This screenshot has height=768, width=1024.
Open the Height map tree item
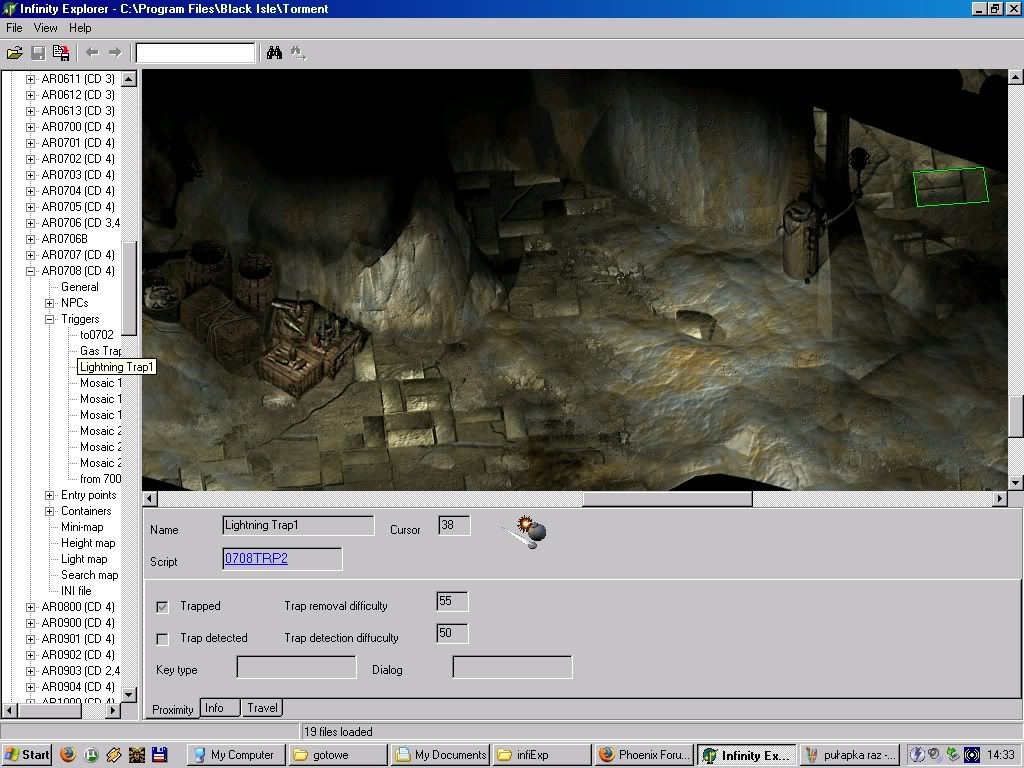tap(88, 543)
